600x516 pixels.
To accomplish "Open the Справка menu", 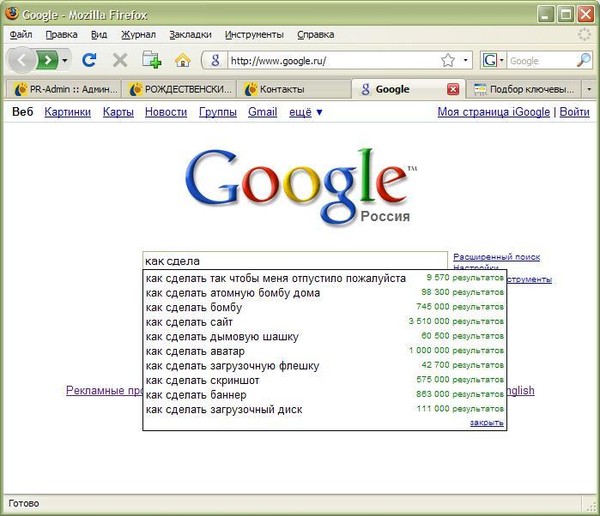I will click(315, 34).
